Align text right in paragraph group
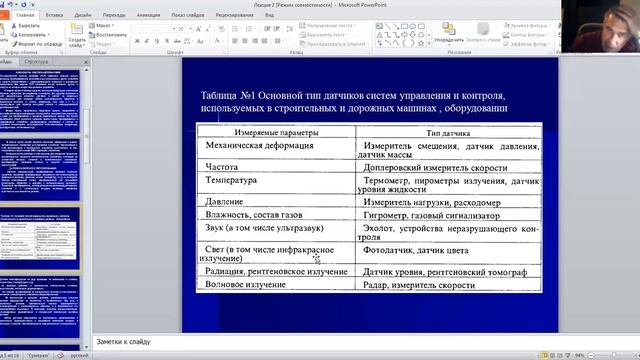640x360 pixels. 255,41
